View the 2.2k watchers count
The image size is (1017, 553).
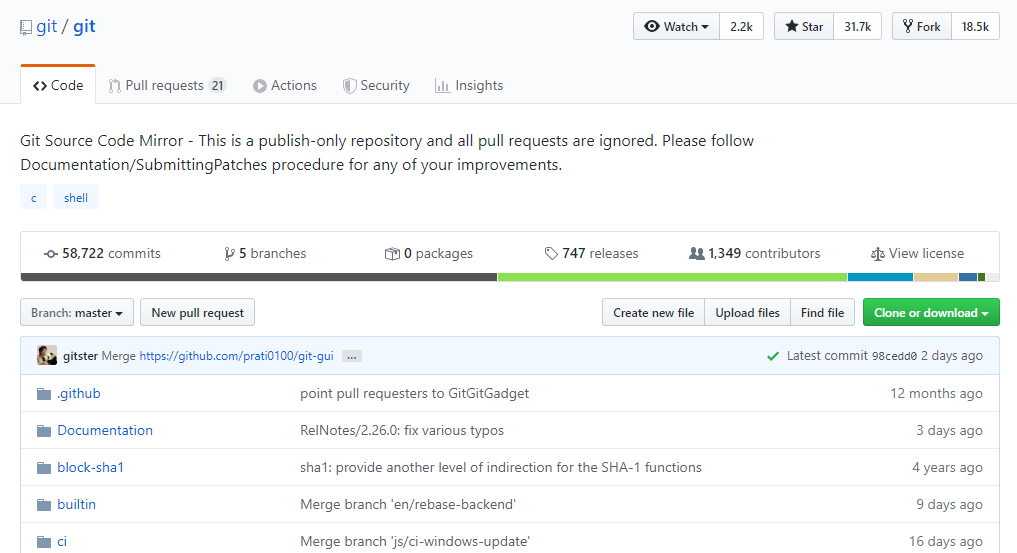click(741, 27)
